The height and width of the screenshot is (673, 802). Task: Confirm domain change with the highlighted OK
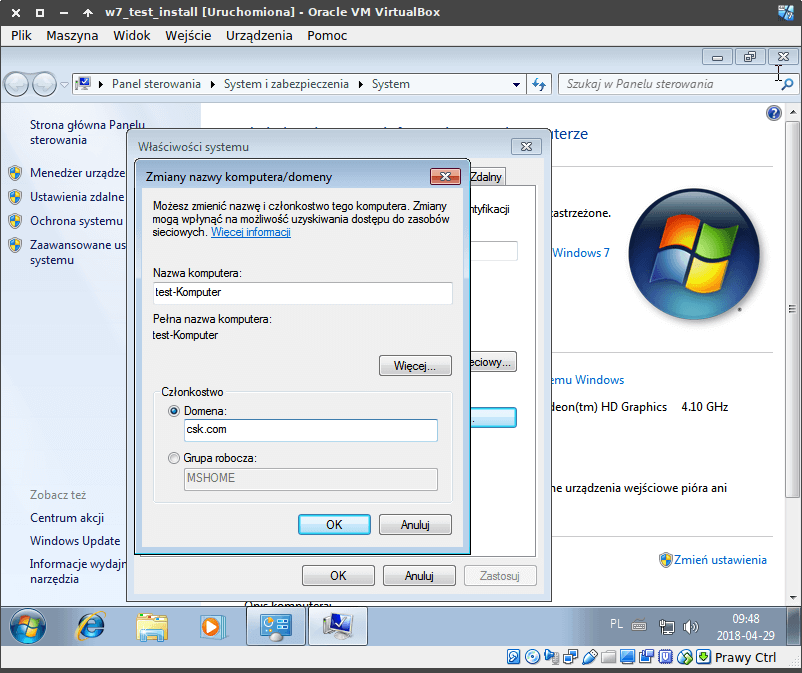[334, 525]
